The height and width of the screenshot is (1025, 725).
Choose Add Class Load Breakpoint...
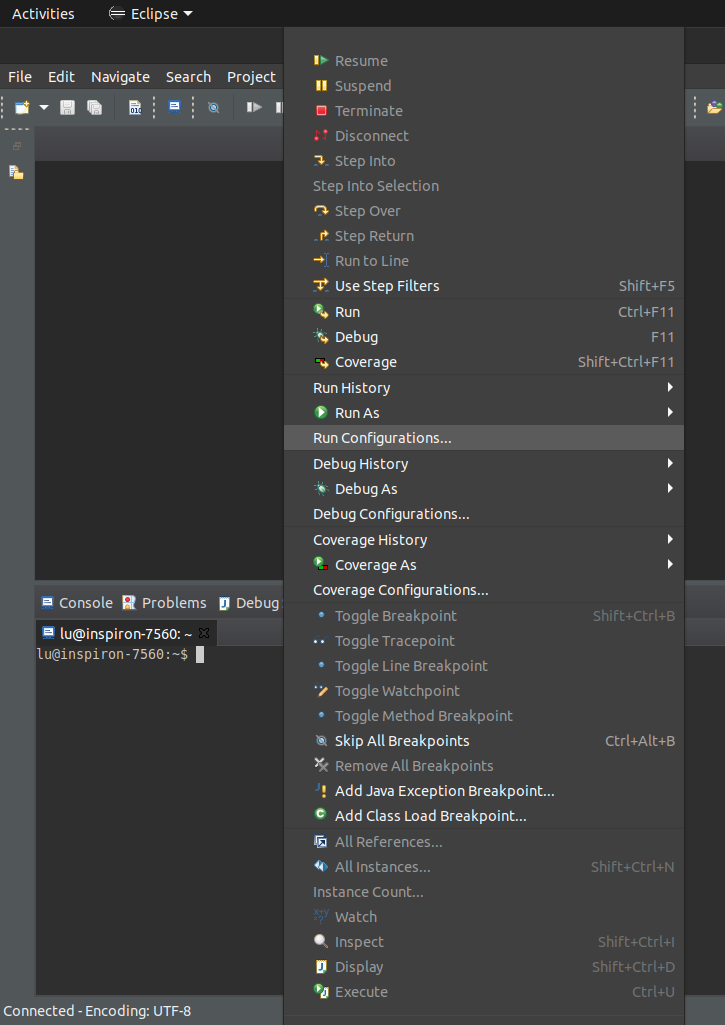484,816
